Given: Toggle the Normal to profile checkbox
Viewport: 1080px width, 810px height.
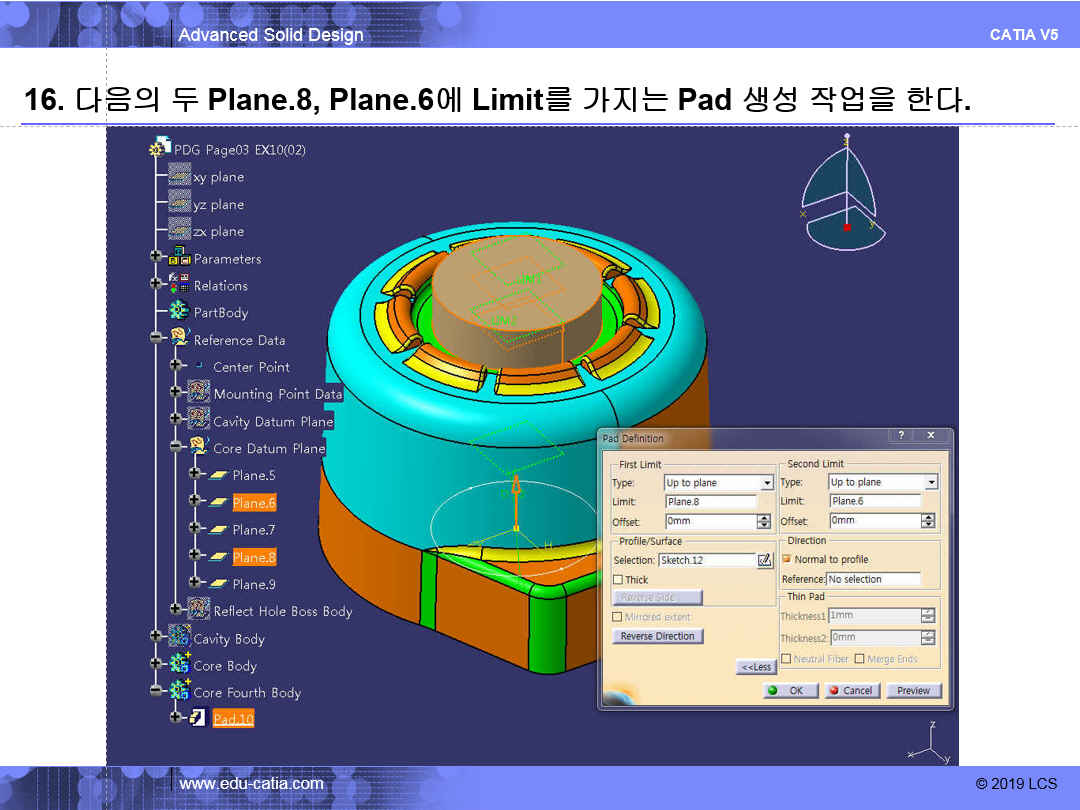Looking at the screenshot, I should coord(786,559).
